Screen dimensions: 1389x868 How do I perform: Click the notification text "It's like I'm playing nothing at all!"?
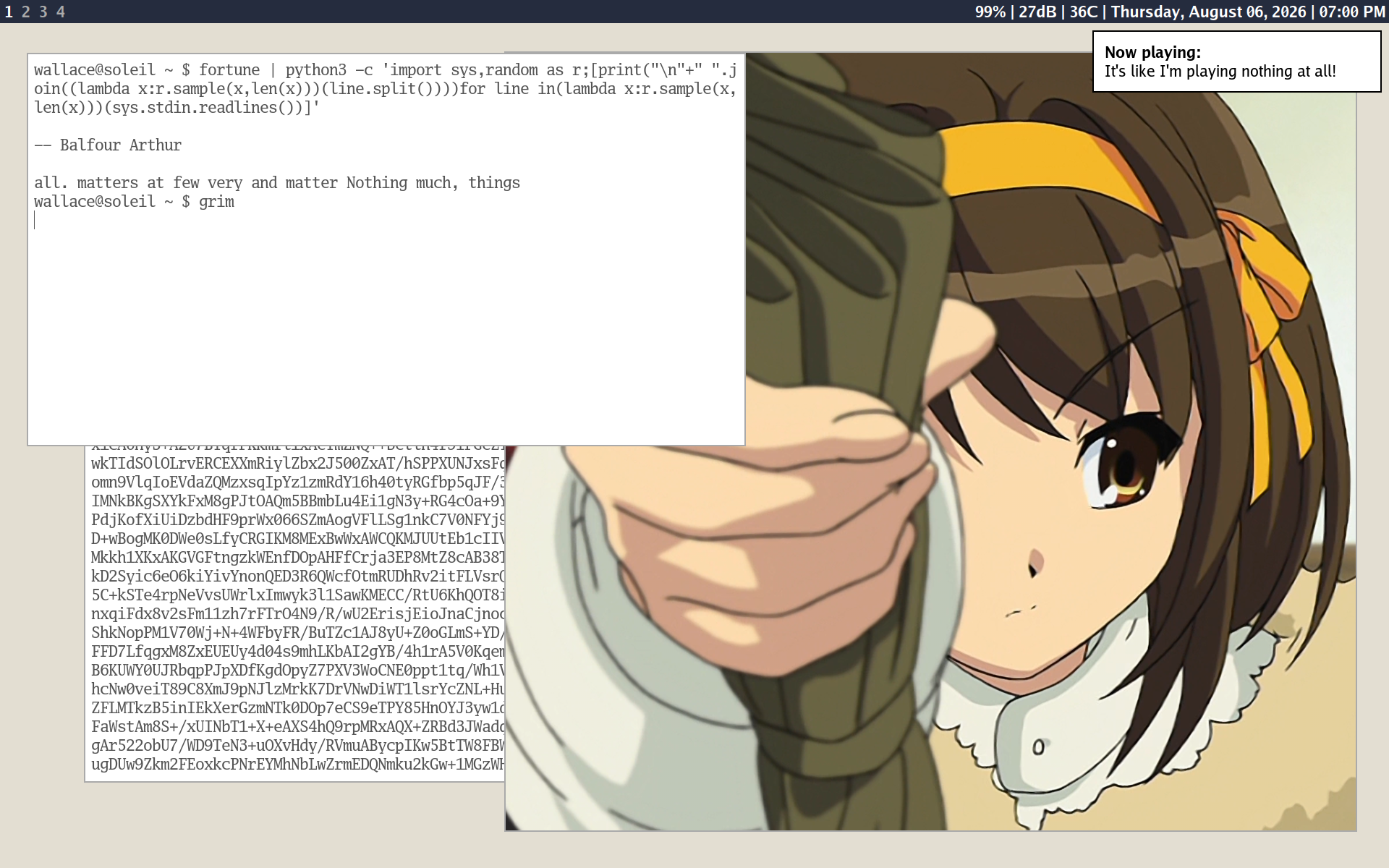click(x=1220, y=72)
